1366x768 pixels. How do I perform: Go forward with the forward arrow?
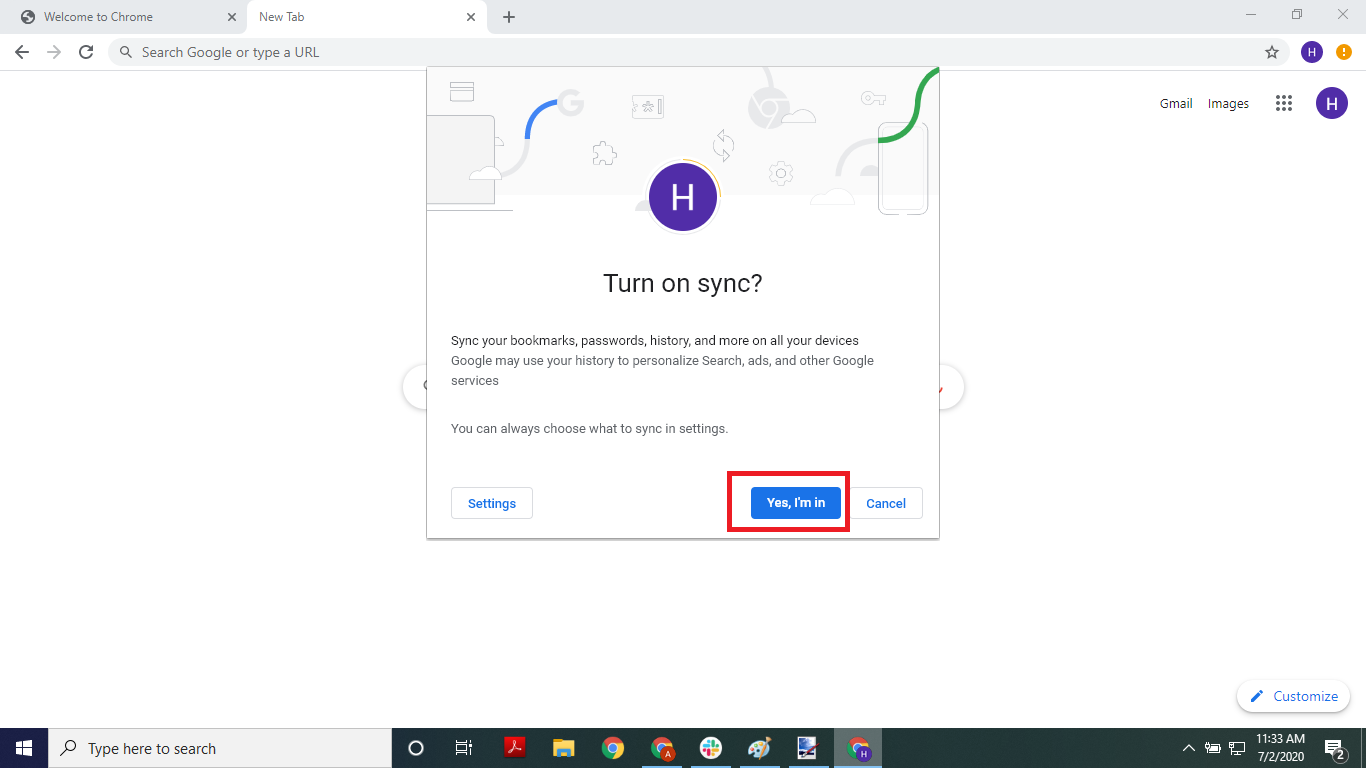coord(54,52)
